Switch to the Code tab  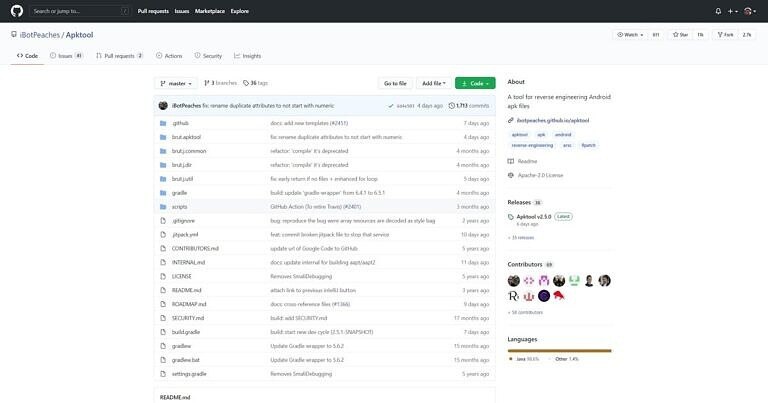click(x=27, y=56)
